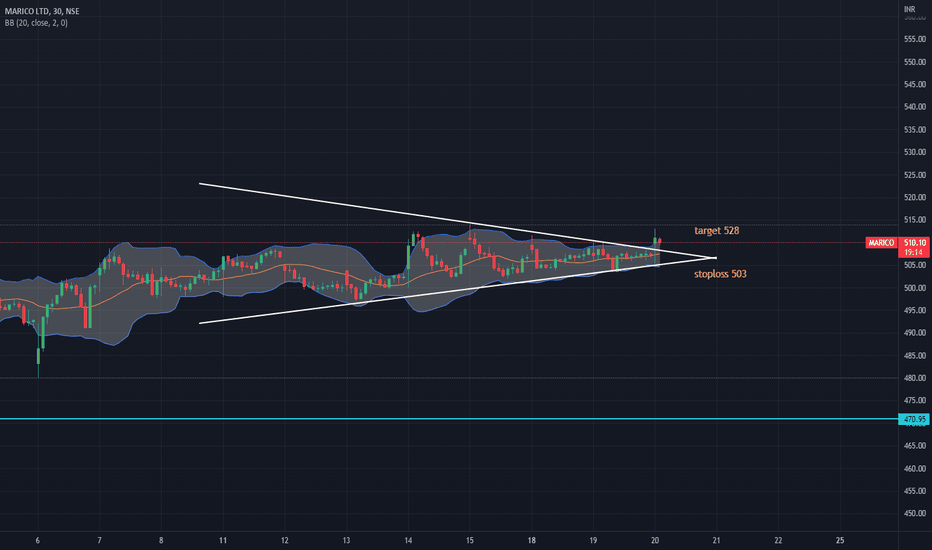932x550 pixels.
Task: Click the MARICO LTD, 30, NSE symbol title
Action: pos(42,11)
